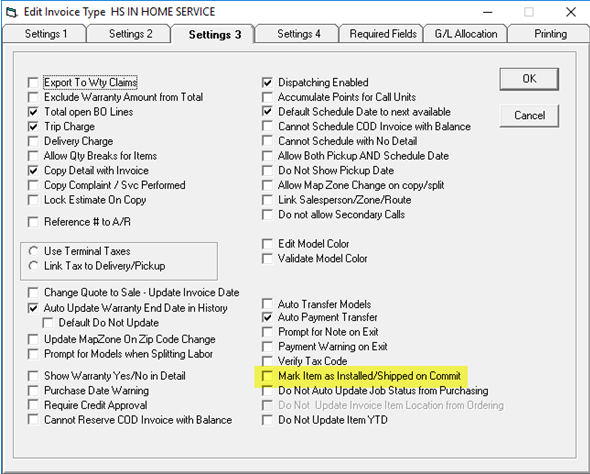Open the Required Fields tab
The image size is (590, 474).
click(382, 34)
